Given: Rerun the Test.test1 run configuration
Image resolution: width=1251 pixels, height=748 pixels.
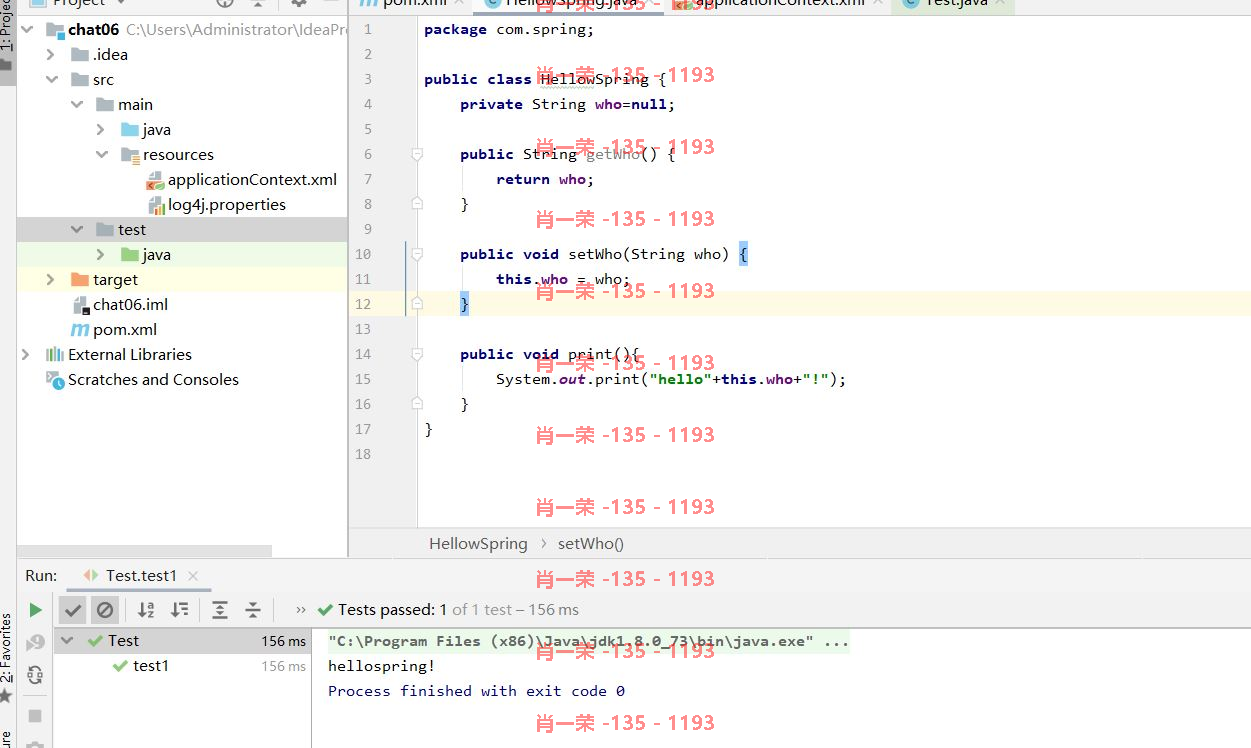Looking at the screenshot, I should coord(35,610).
